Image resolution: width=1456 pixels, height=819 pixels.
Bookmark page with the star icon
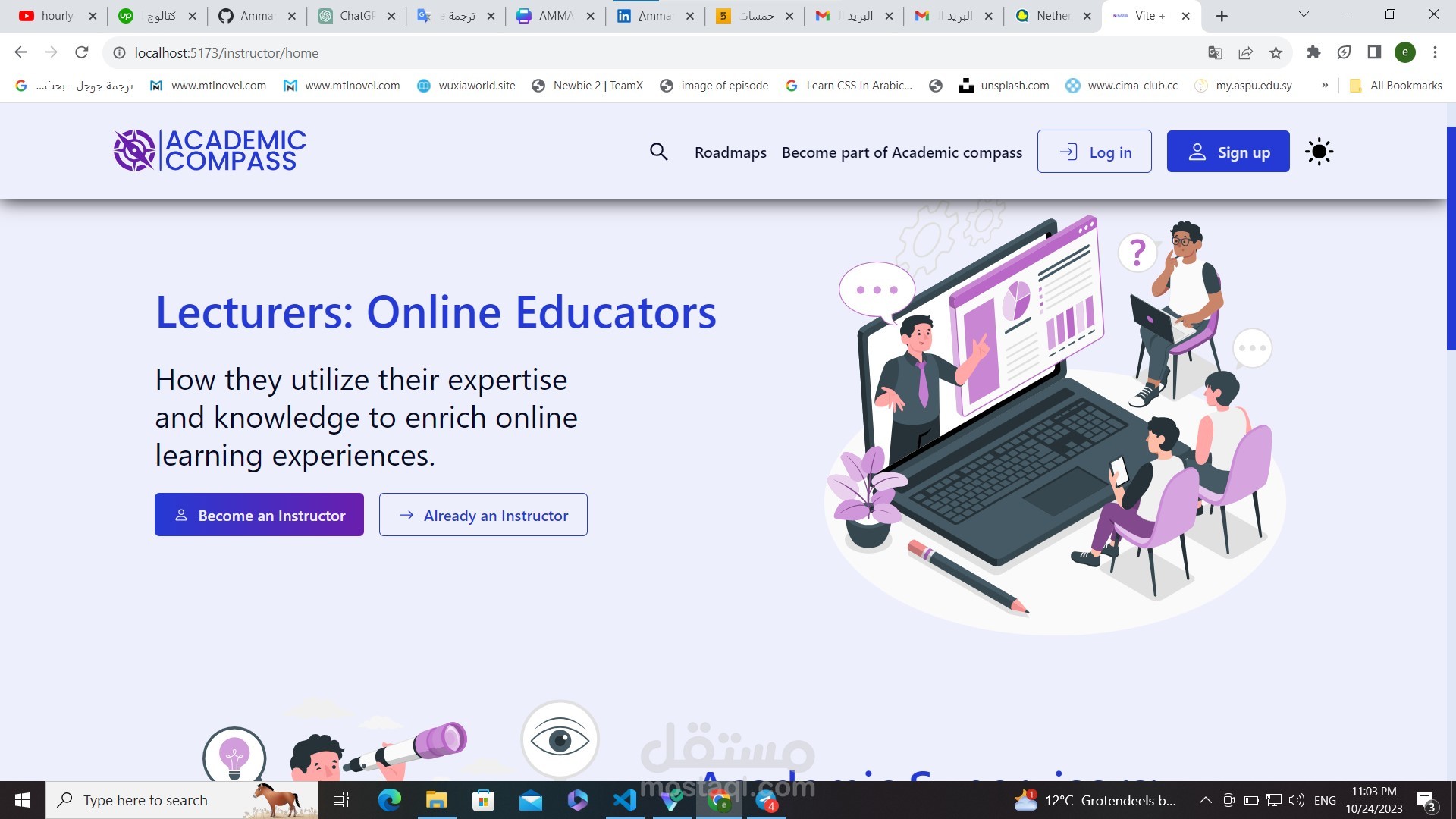click(1276, 52)
